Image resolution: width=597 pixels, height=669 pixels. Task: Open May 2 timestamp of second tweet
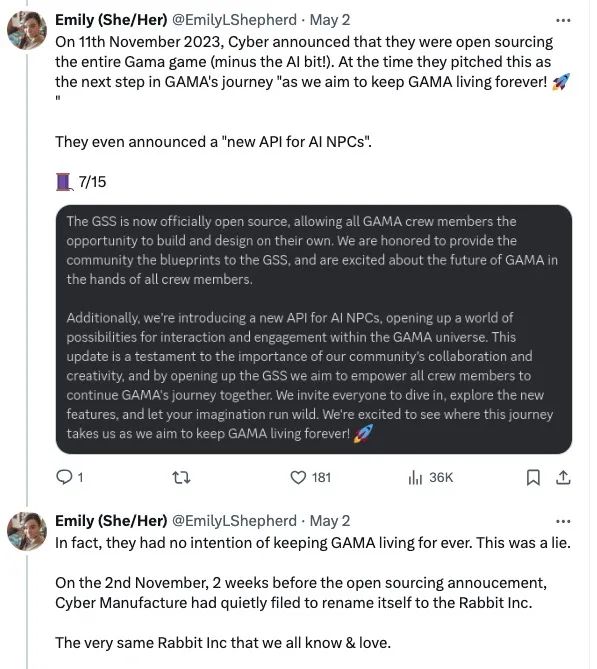pyautogui.click(x=329, y=521)
